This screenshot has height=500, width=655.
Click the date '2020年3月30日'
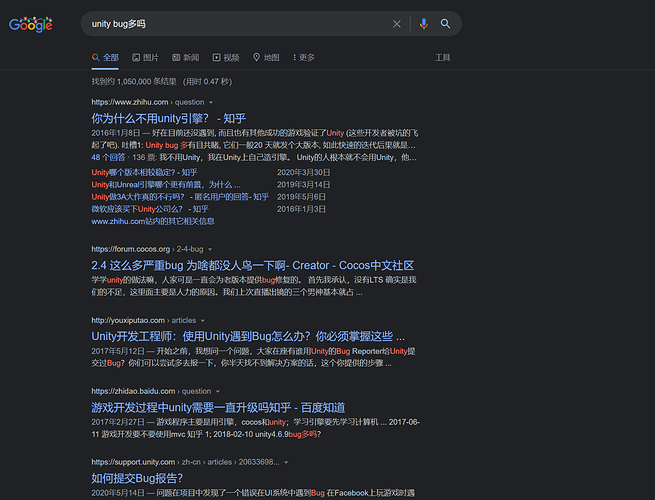(x=303, y=173)
